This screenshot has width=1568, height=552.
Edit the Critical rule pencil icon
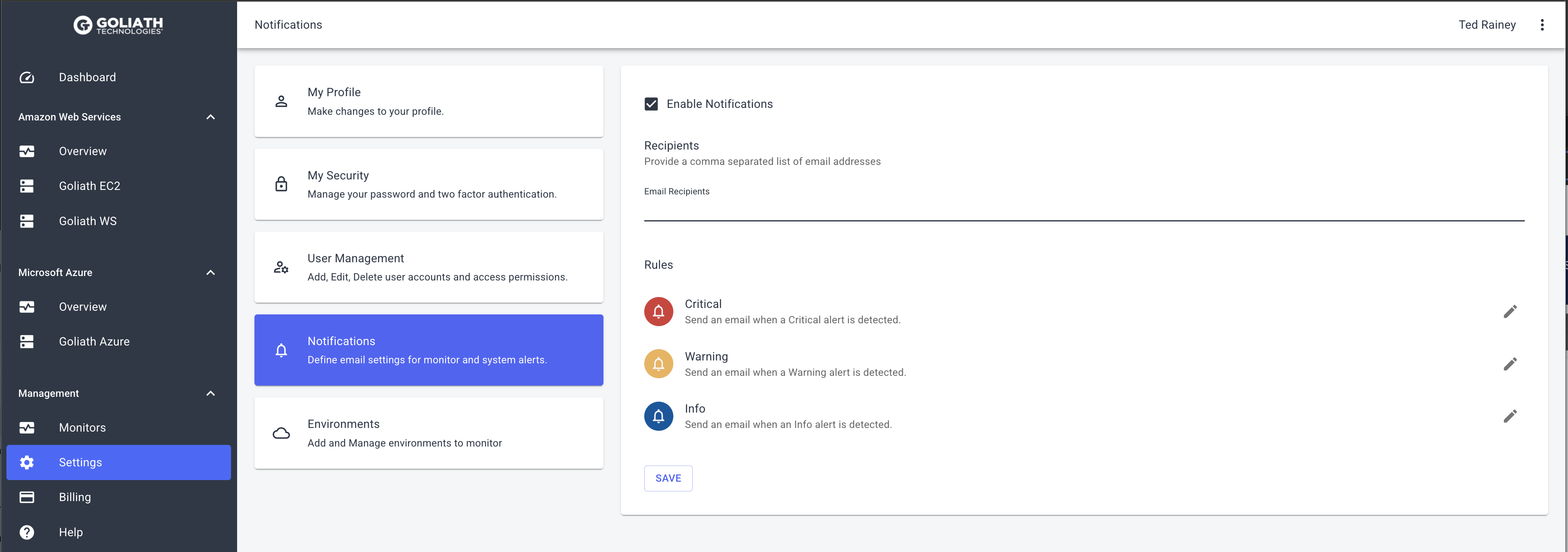point(1510,311)
